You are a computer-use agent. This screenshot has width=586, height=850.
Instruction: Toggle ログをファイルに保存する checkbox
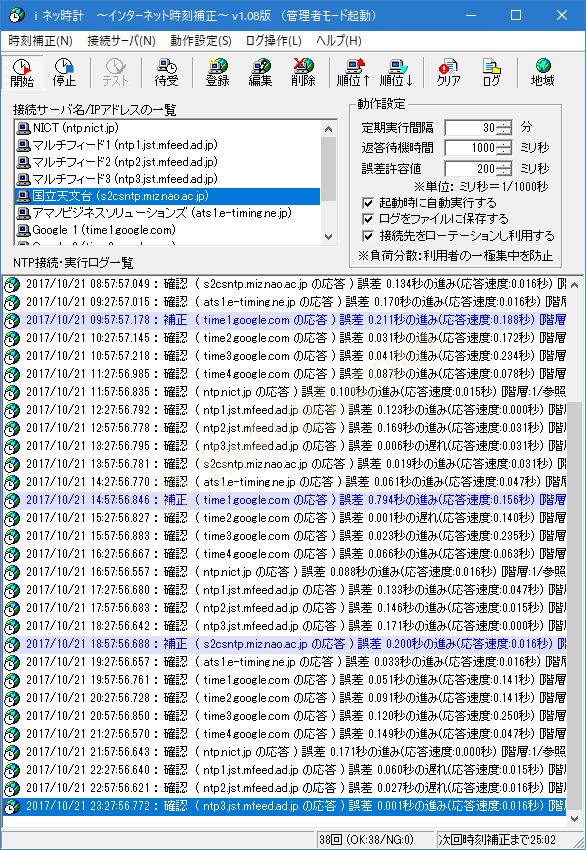coord(368,219)
